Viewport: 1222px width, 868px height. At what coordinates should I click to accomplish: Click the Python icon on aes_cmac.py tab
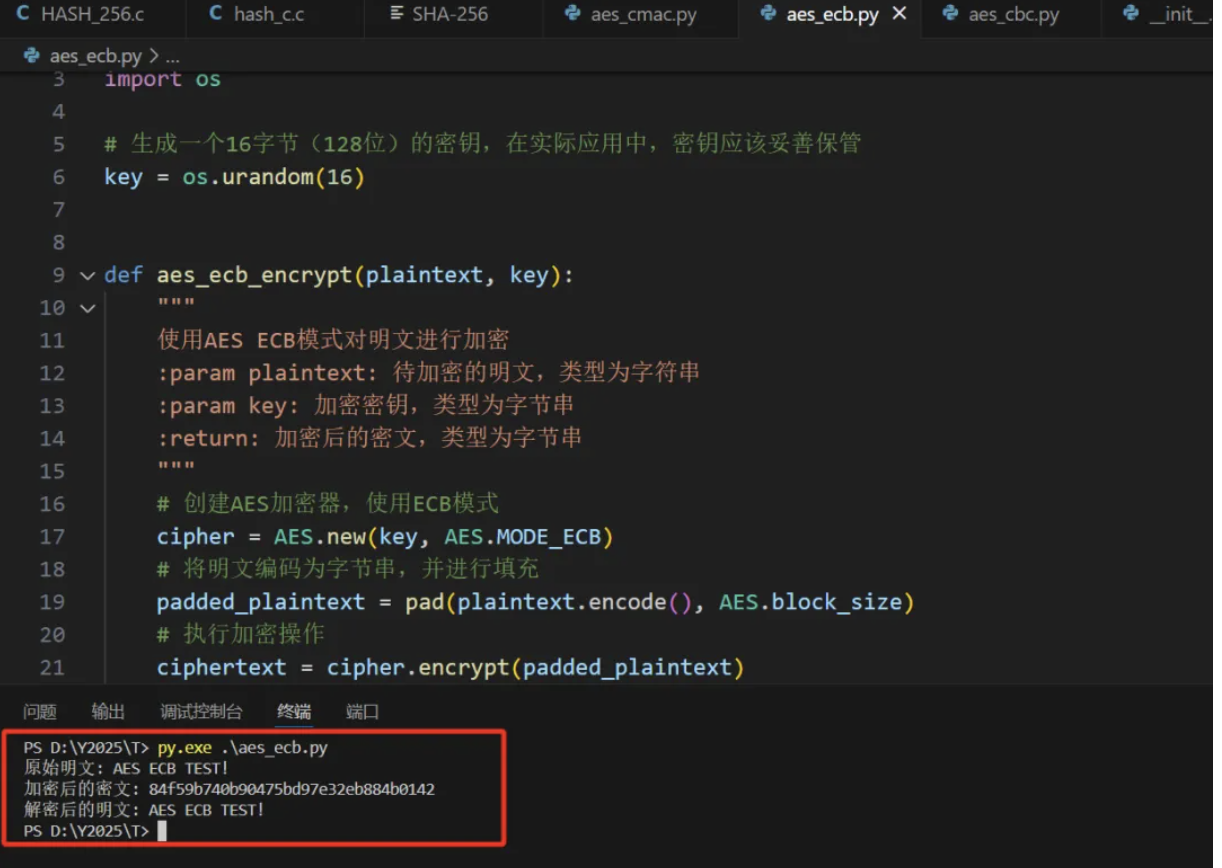tap(573, 14)
